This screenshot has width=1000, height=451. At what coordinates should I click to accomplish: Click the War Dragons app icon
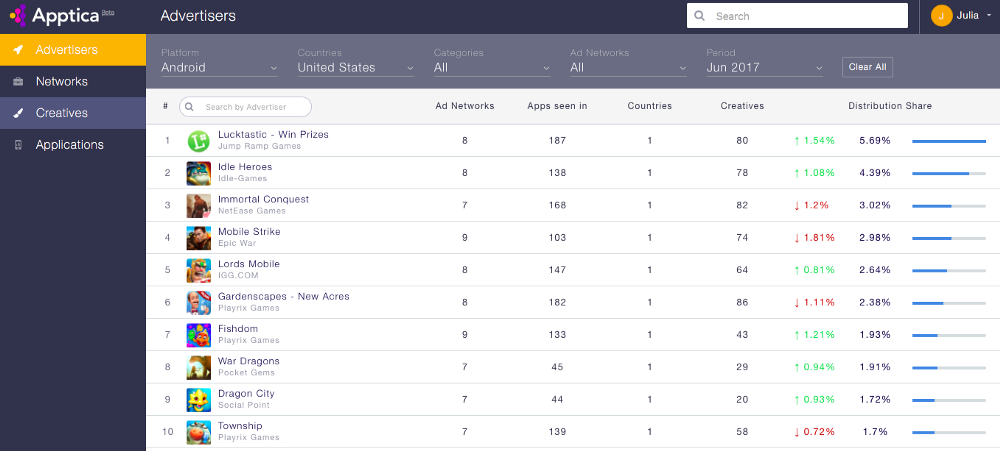tap(198, 367)
